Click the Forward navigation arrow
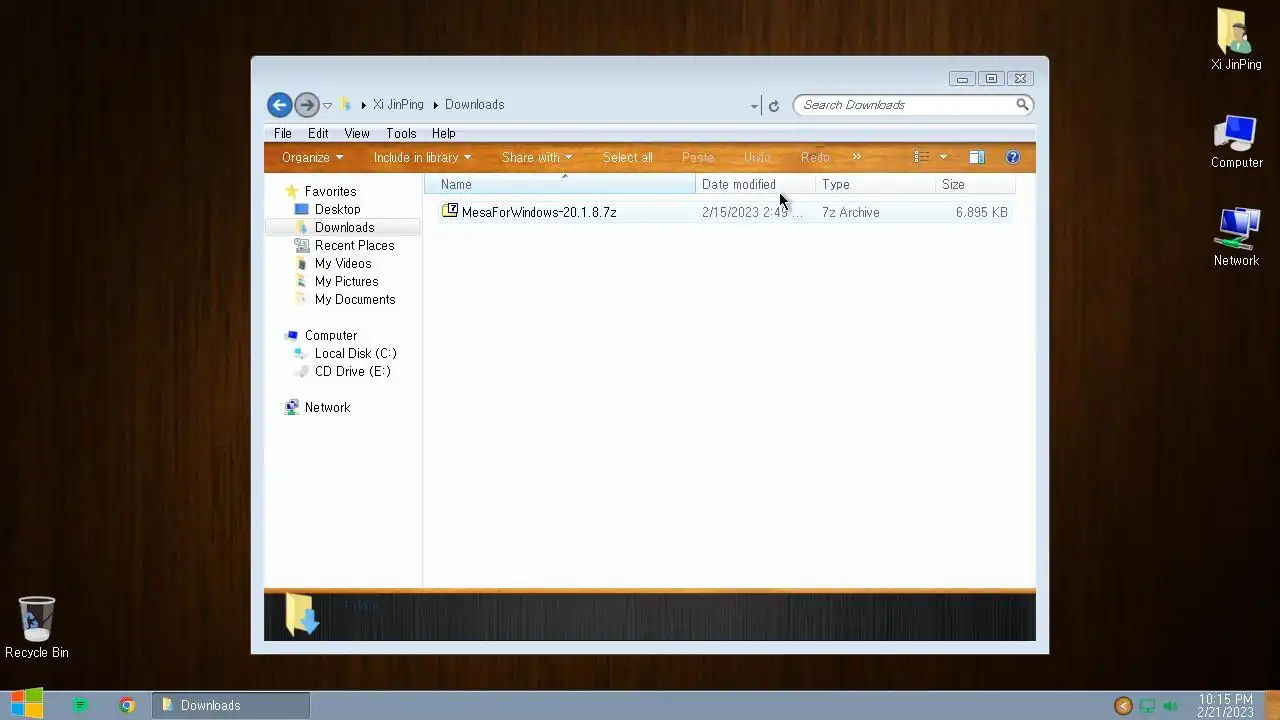 coord(306,104)
